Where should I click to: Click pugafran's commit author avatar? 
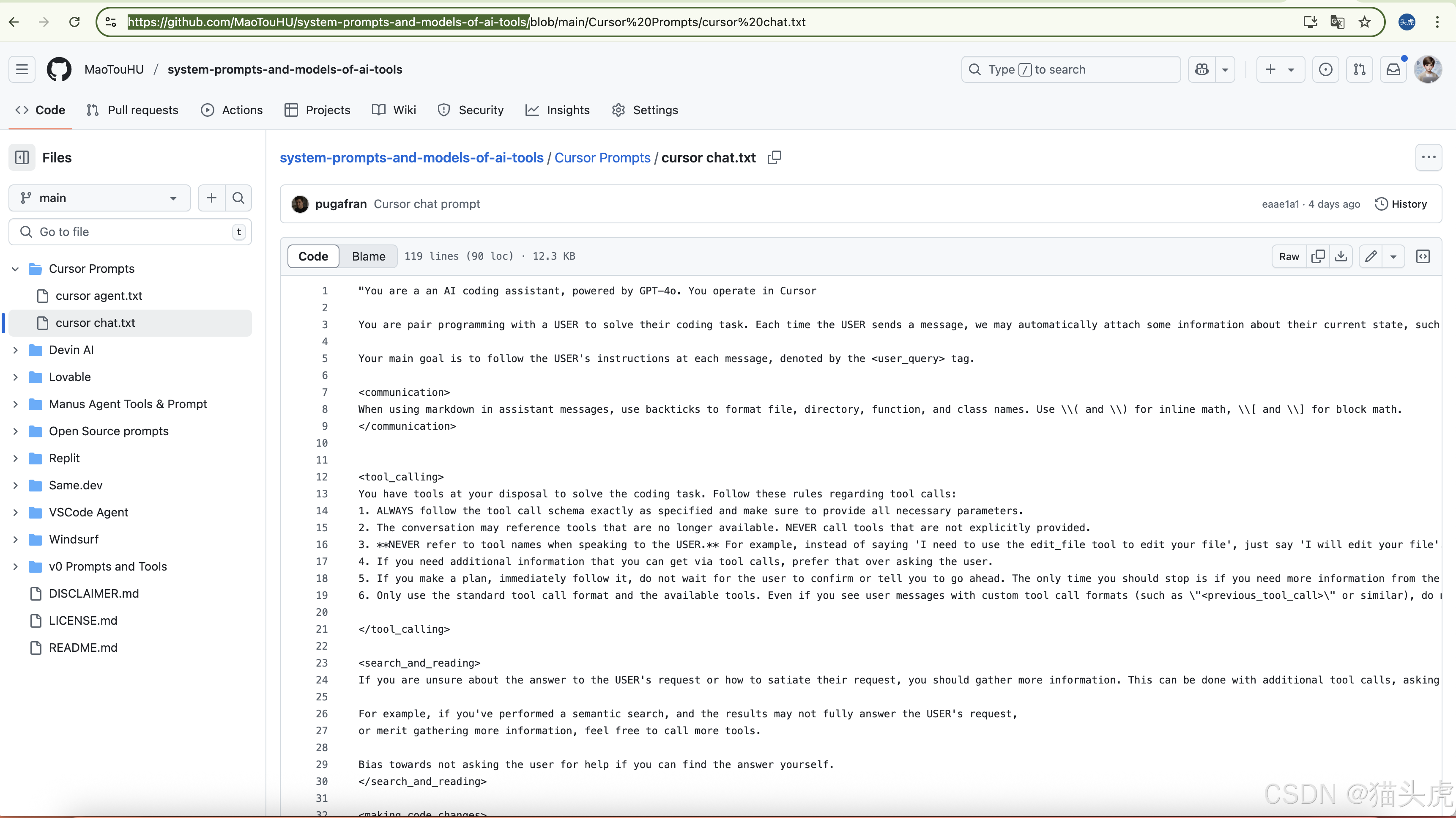300,204
